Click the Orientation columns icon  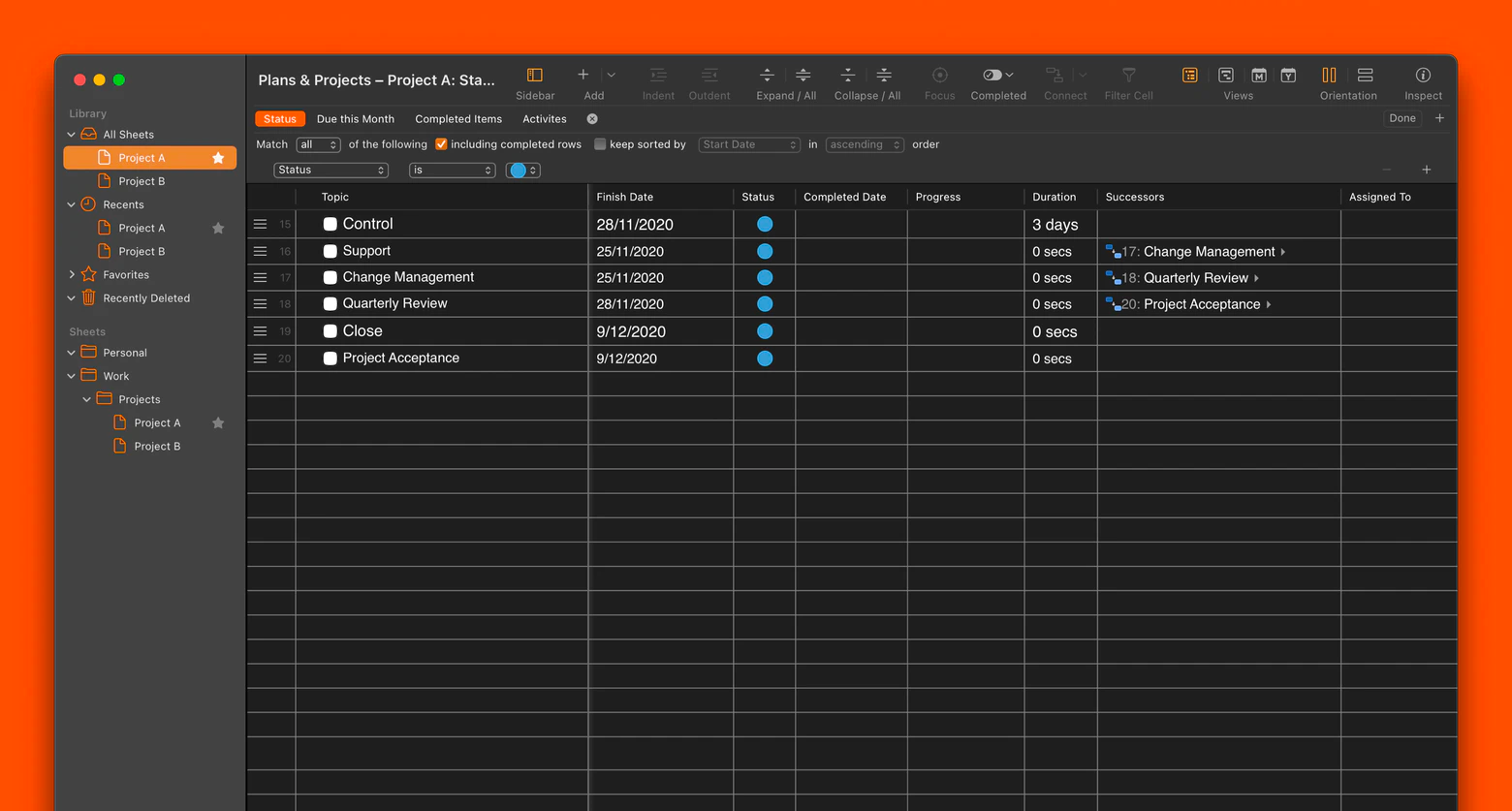pos(1329,76)
